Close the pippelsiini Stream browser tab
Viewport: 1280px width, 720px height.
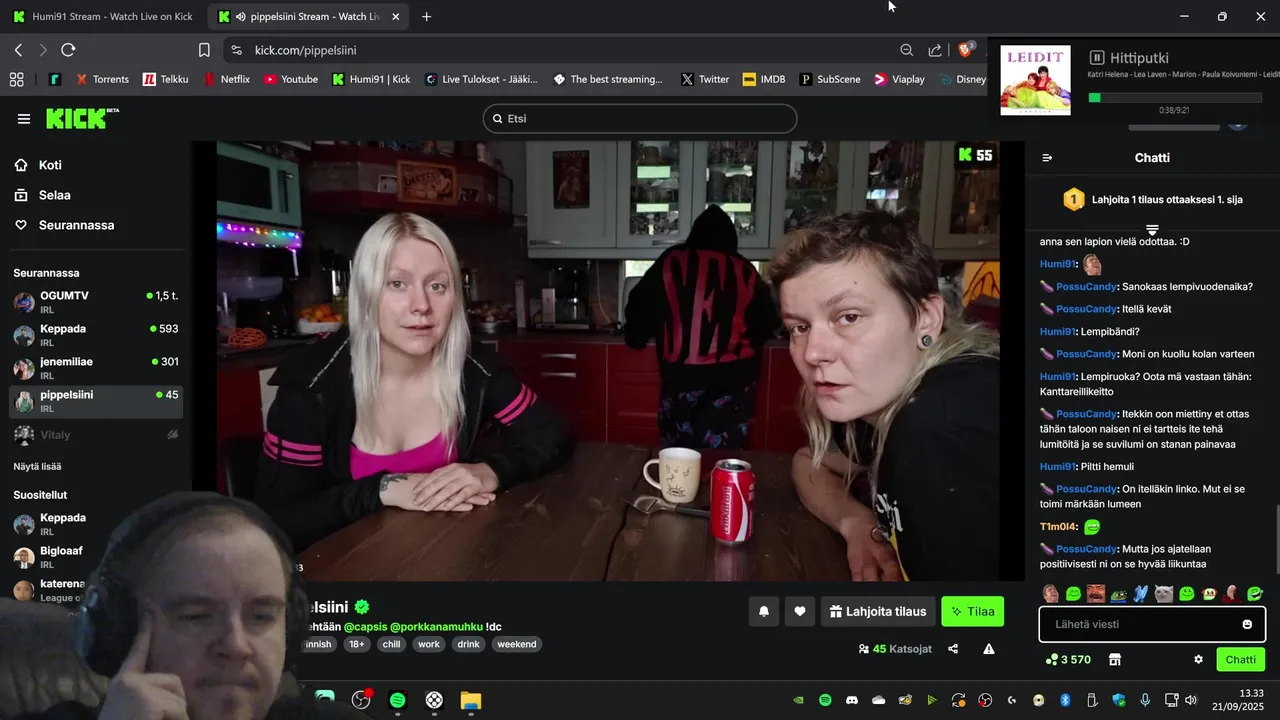(395, 17)
